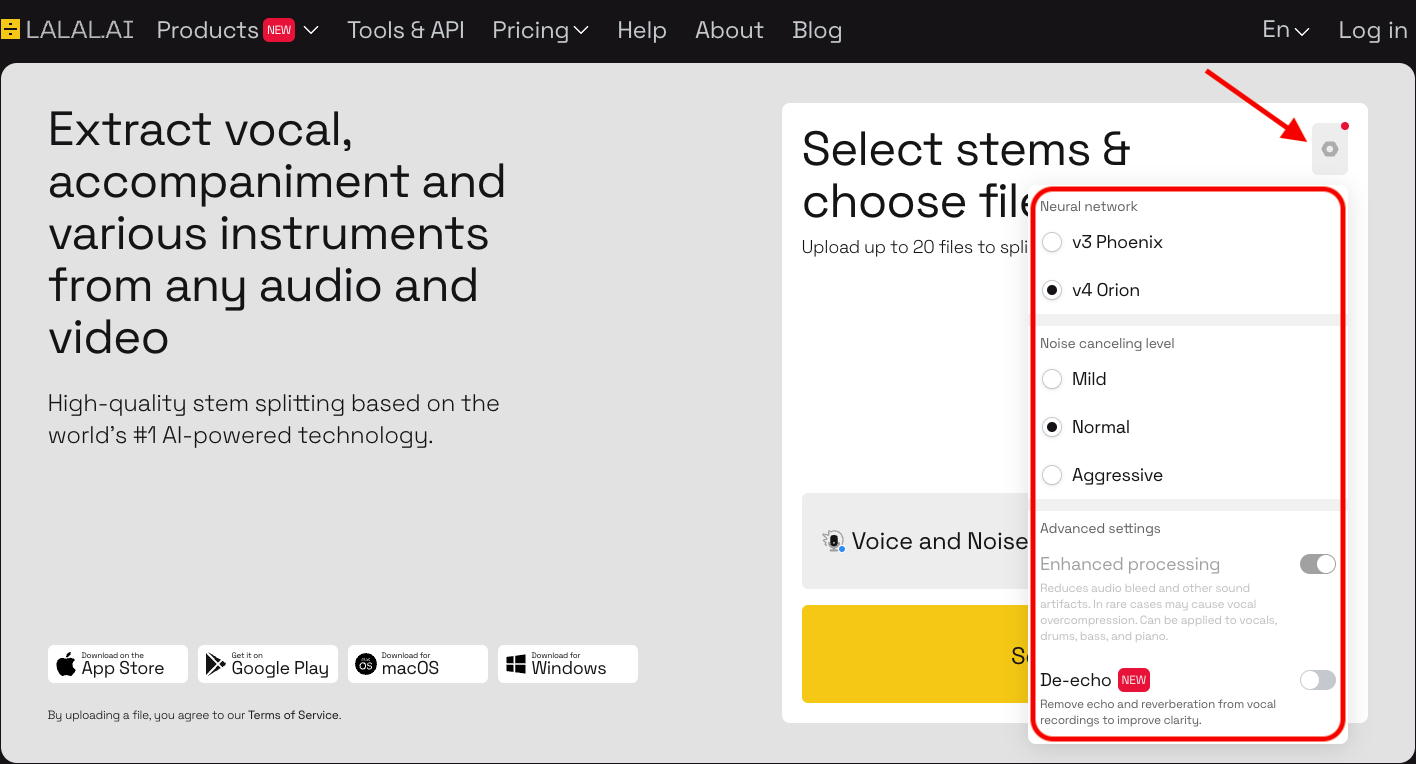The width and height of the screenshot is (1416, 764).
Task: Choose Normal noise canceling level
Action: (x=1052, y=427)
